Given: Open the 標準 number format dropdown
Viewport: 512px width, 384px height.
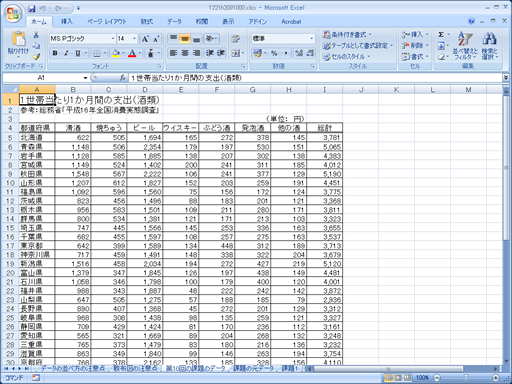Looking at the screenshot, I should pos(312,39).
